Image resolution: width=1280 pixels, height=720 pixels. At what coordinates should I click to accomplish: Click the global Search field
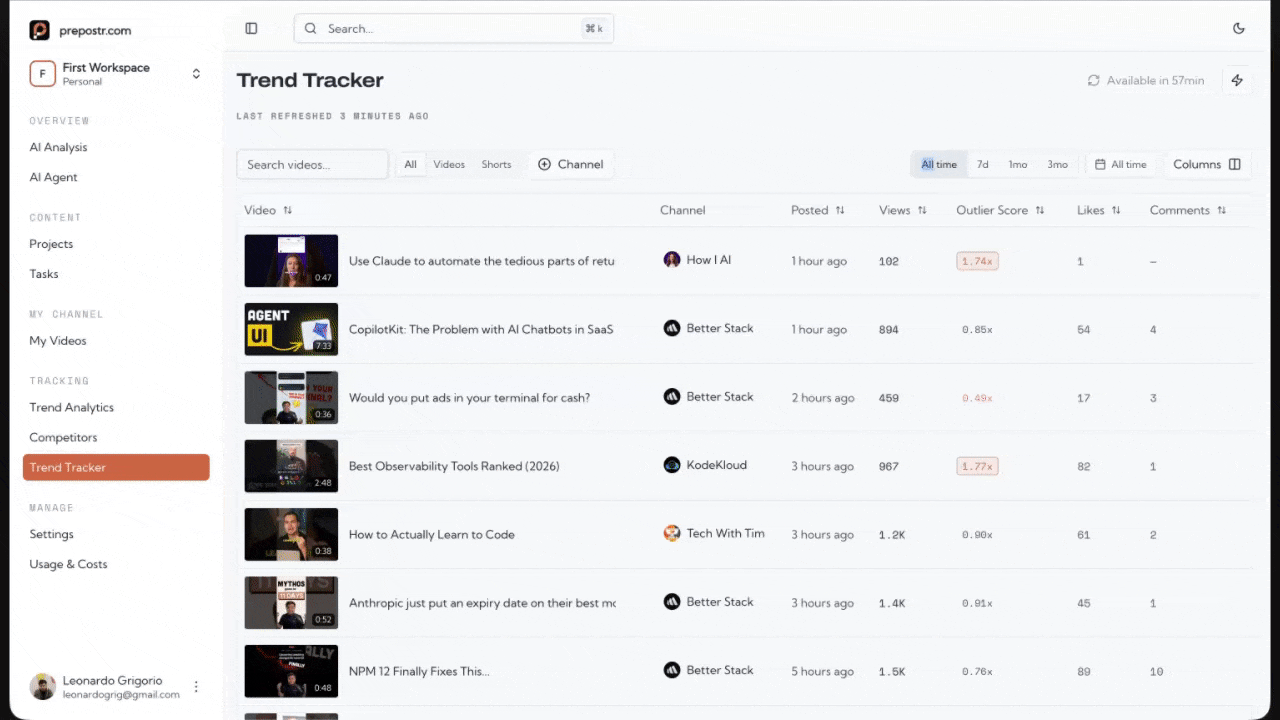click(454, 29)
